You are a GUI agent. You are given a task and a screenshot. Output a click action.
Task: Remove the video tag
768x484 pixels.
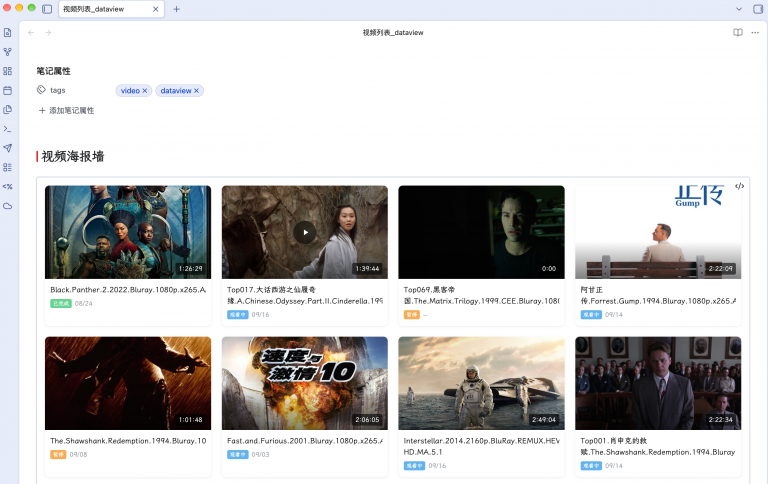coord(144,91)
